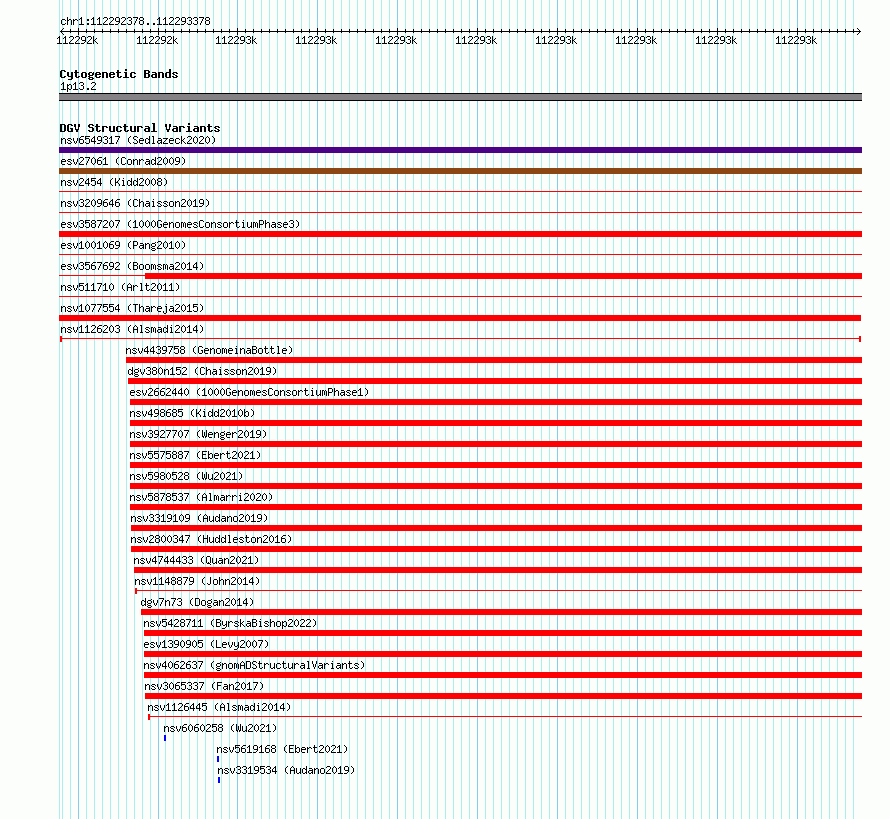890x819 pixels.
Task: Select nsv5619168 (Ebert2021) label
Action: 282,749
